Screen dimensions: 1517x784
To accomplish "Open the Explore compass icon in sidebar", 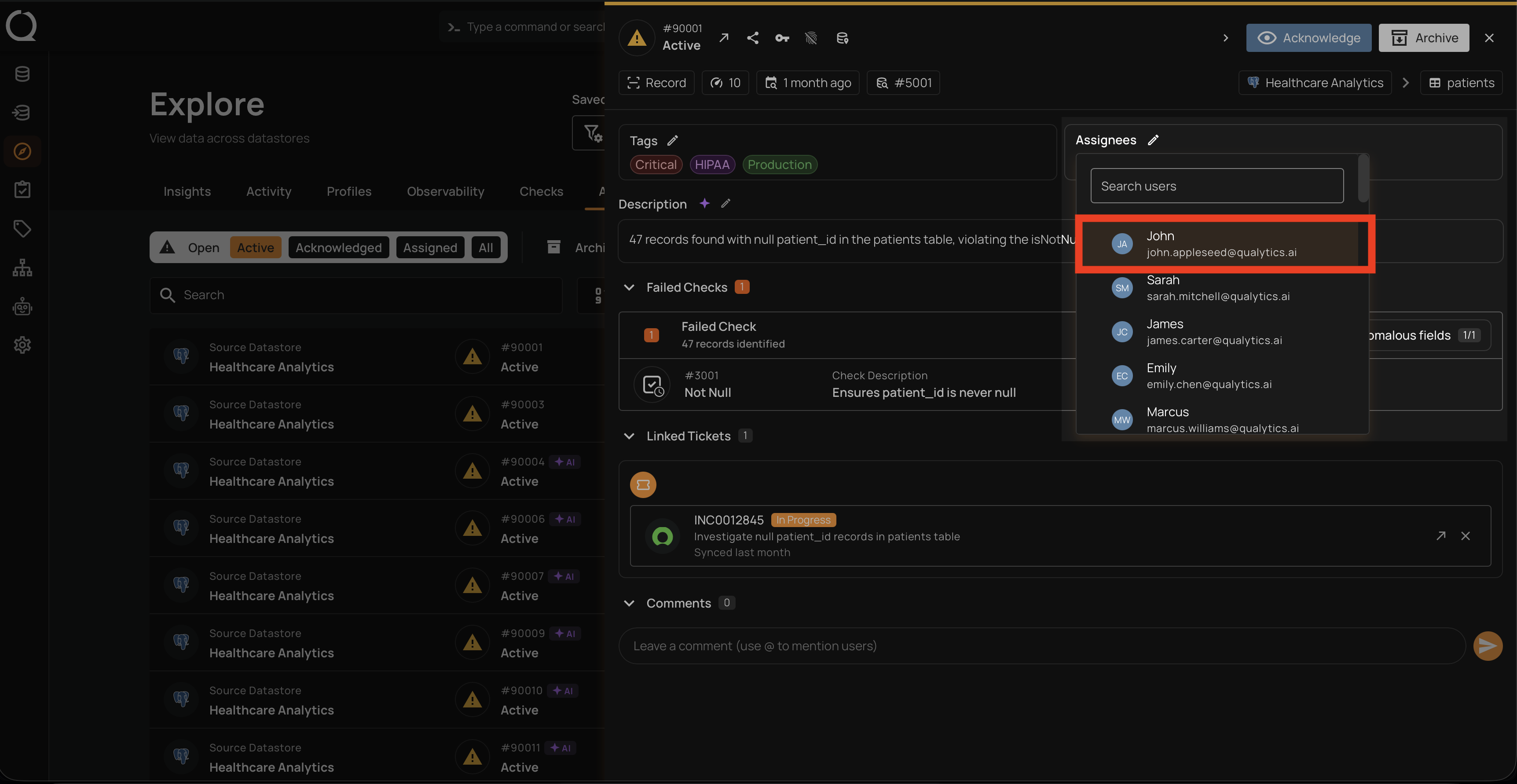I will 22,151.
